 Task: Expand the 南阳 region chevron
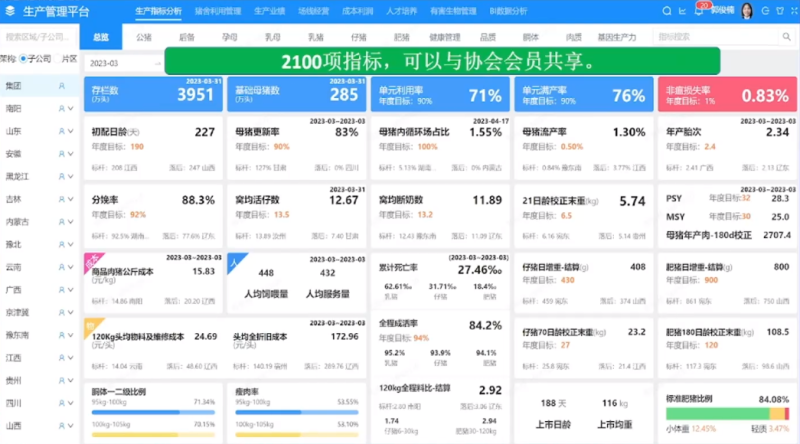[70, 109]
